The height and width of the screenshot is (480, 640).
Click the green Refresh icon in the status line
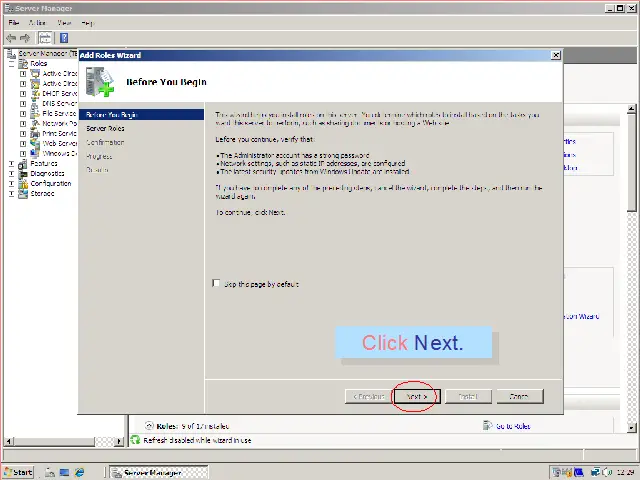(x=135, y=440)
